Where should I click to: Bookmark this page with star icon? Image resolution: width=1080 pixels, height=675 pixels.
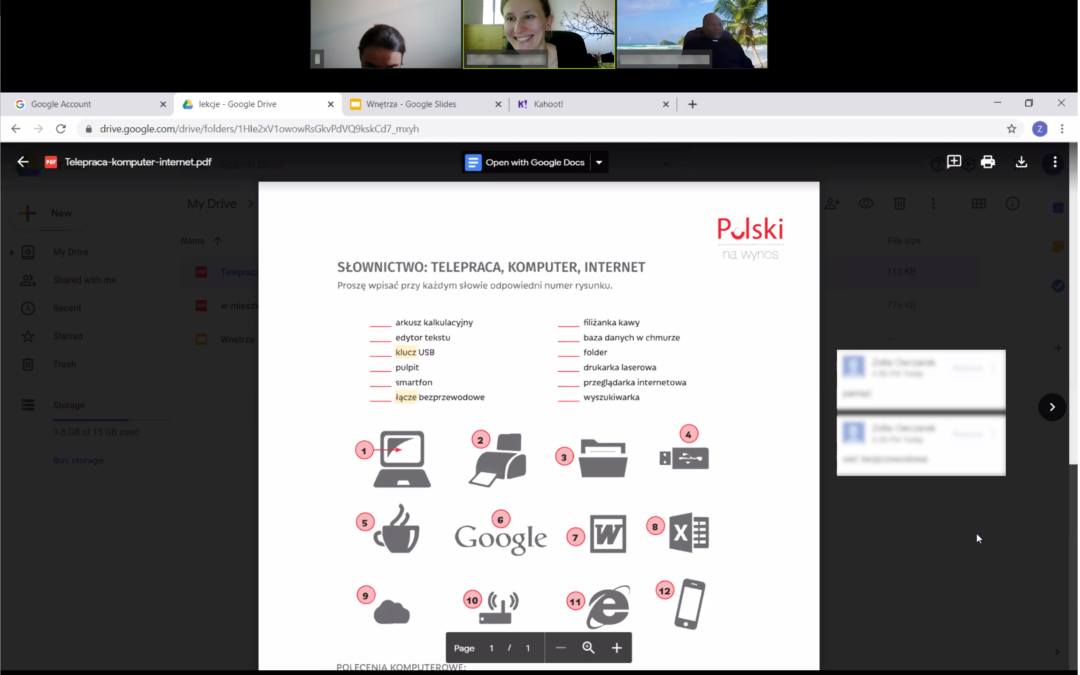point(1011,129)
